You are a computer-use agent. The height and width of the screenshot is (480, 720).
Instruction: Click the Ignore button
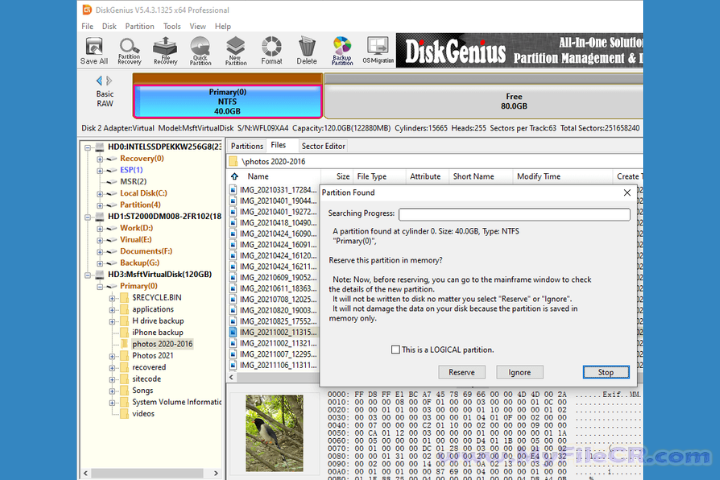point(519,372)
